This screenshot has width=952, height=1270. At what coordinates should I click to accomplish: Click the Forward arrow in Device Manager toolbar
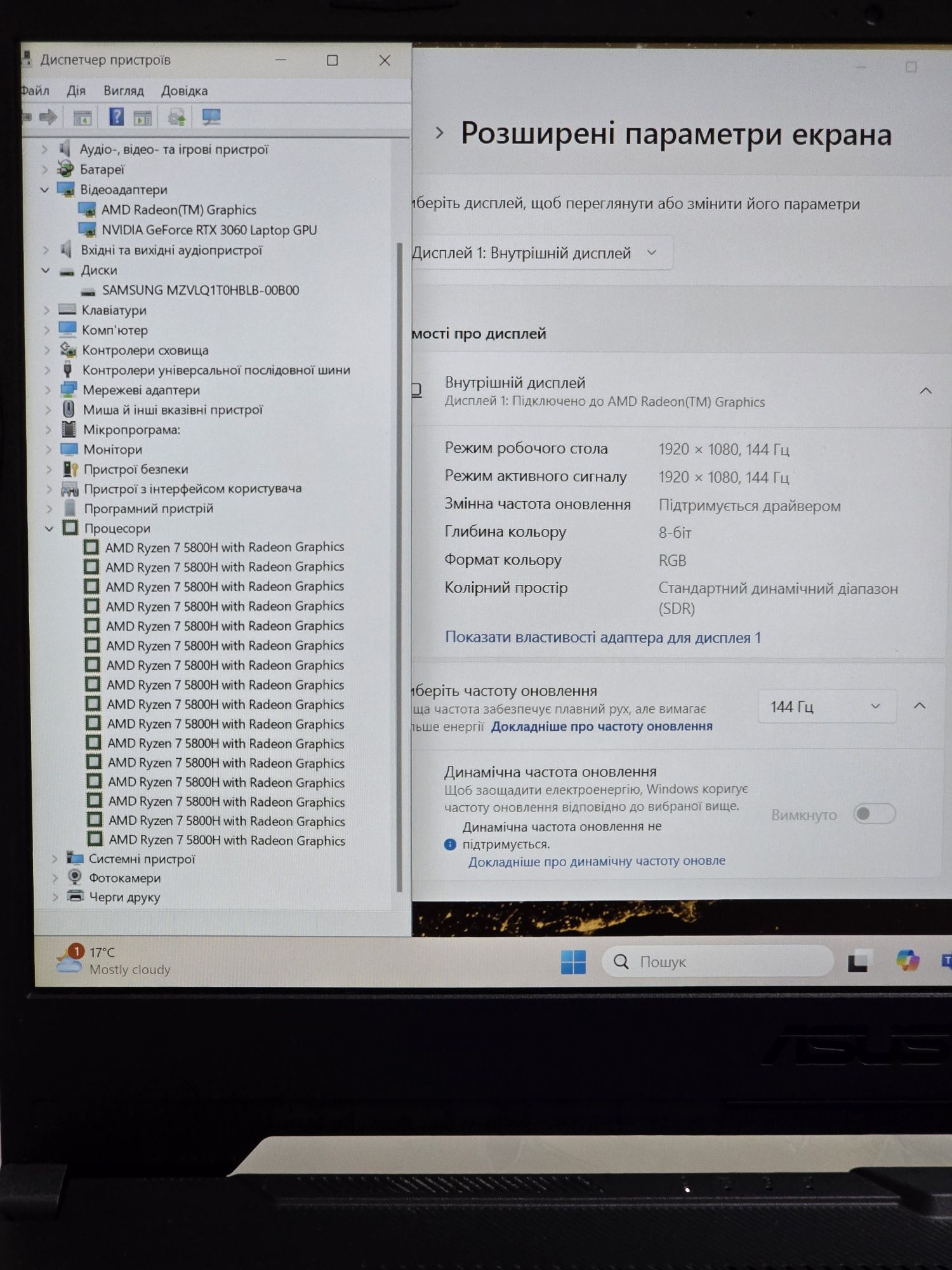(x=48, y=117)
